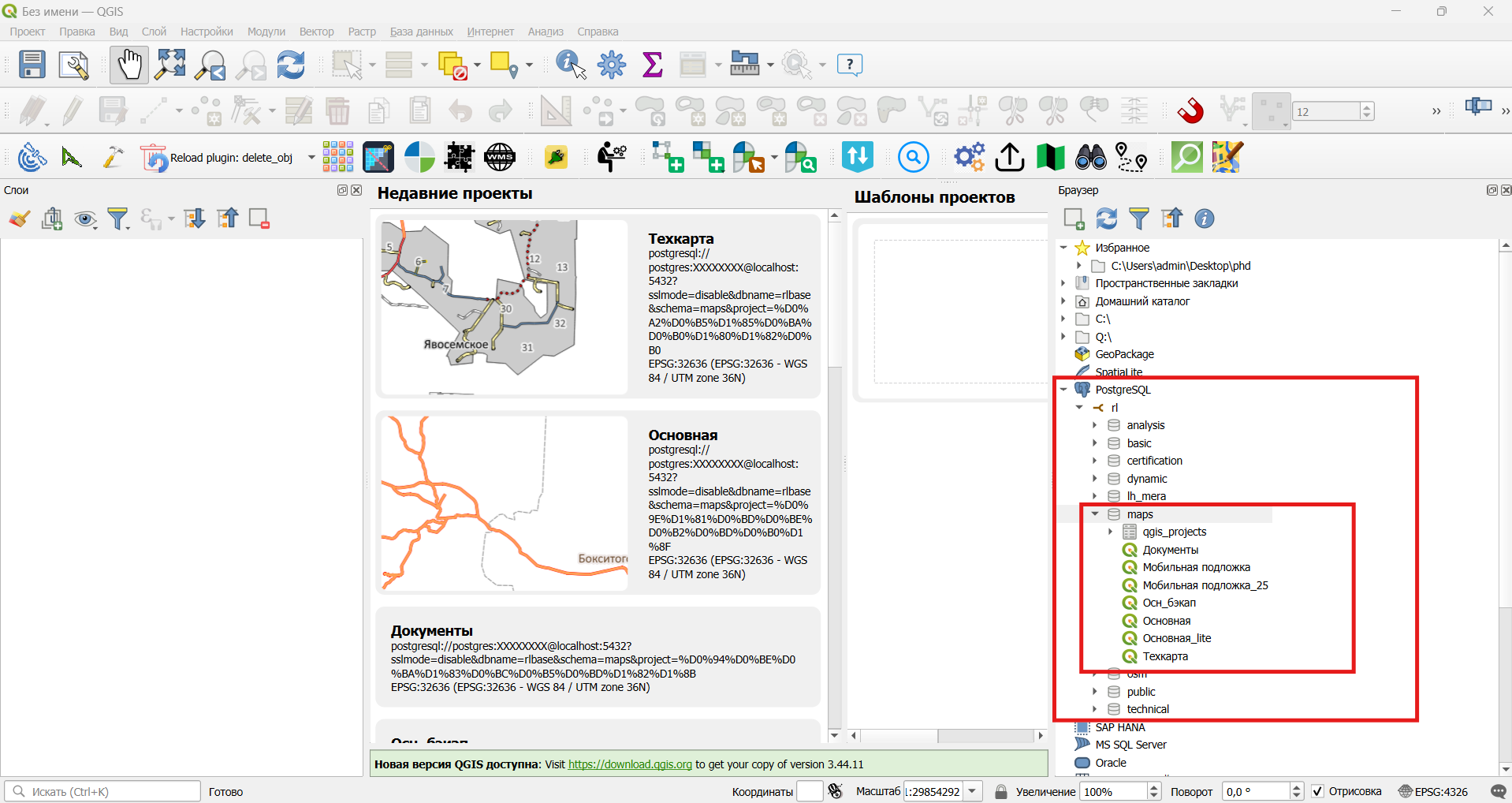The height and width of the screenshot is (803, 1512).
Task: Open the Вектор menu
Action: point(316,32)
